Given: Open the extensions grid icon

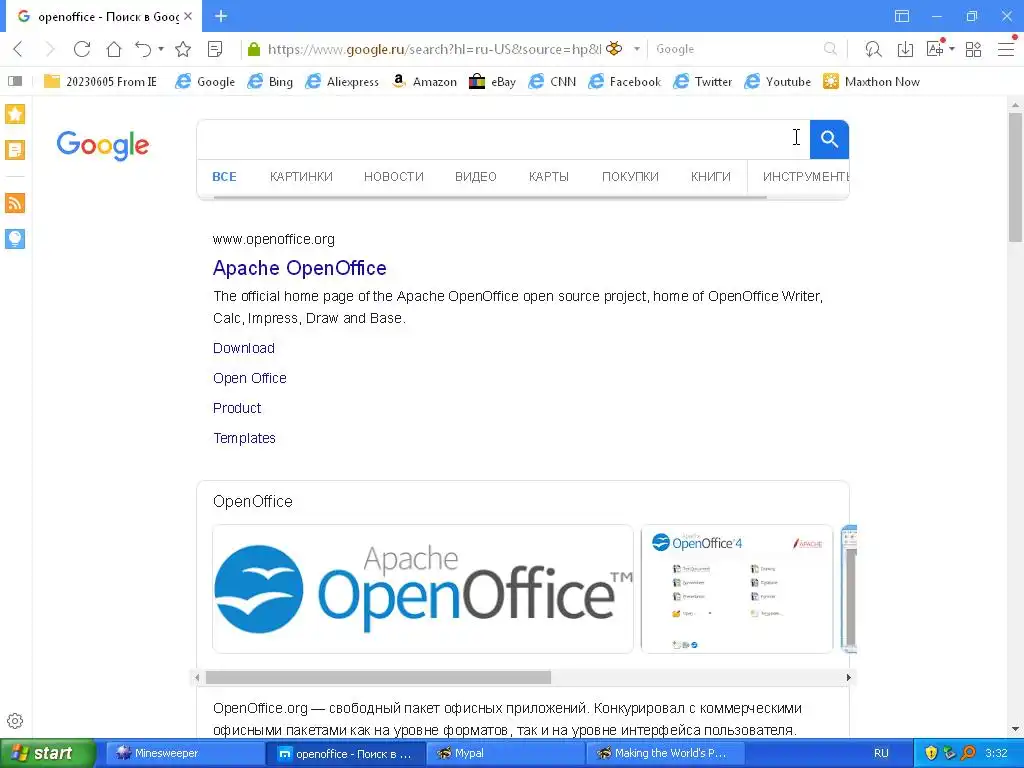Looking at the screenshot, I should tap(973, 49).
